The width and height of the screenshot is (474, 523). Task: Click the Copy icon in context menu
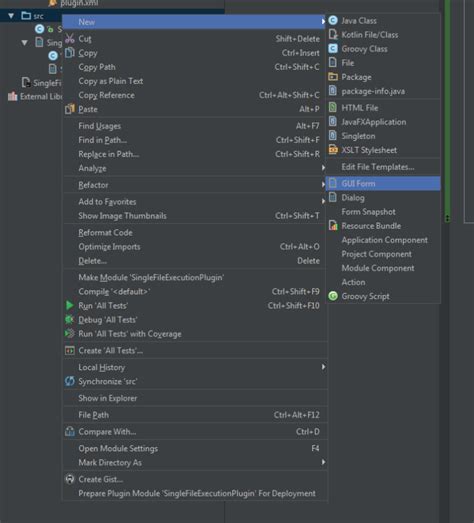coord(70,53)
